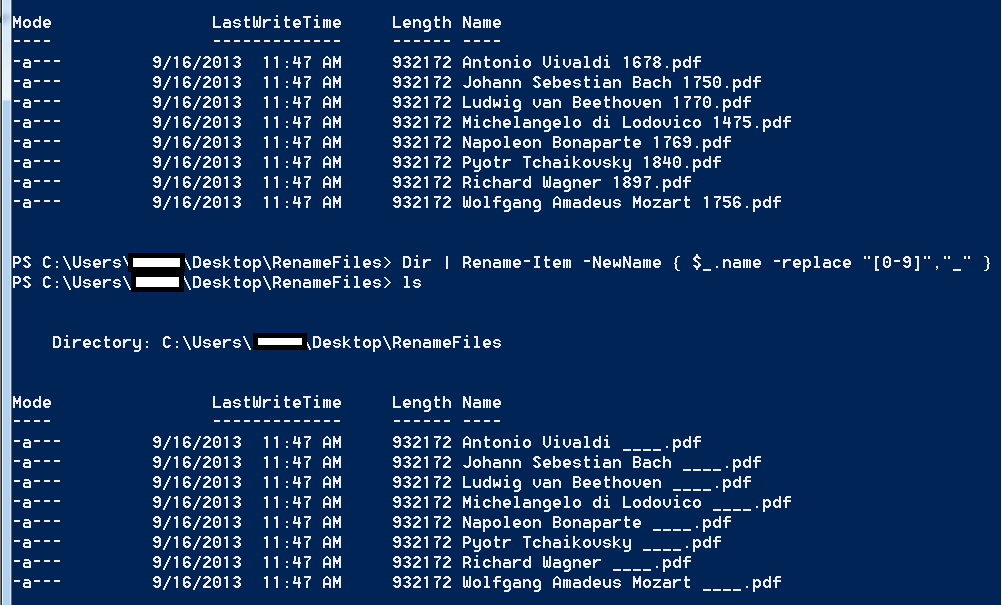Click Napoleon Bonaparte 1769.pdf filename
Viewport: 1002px width, 605px height.
click(596, 142)
